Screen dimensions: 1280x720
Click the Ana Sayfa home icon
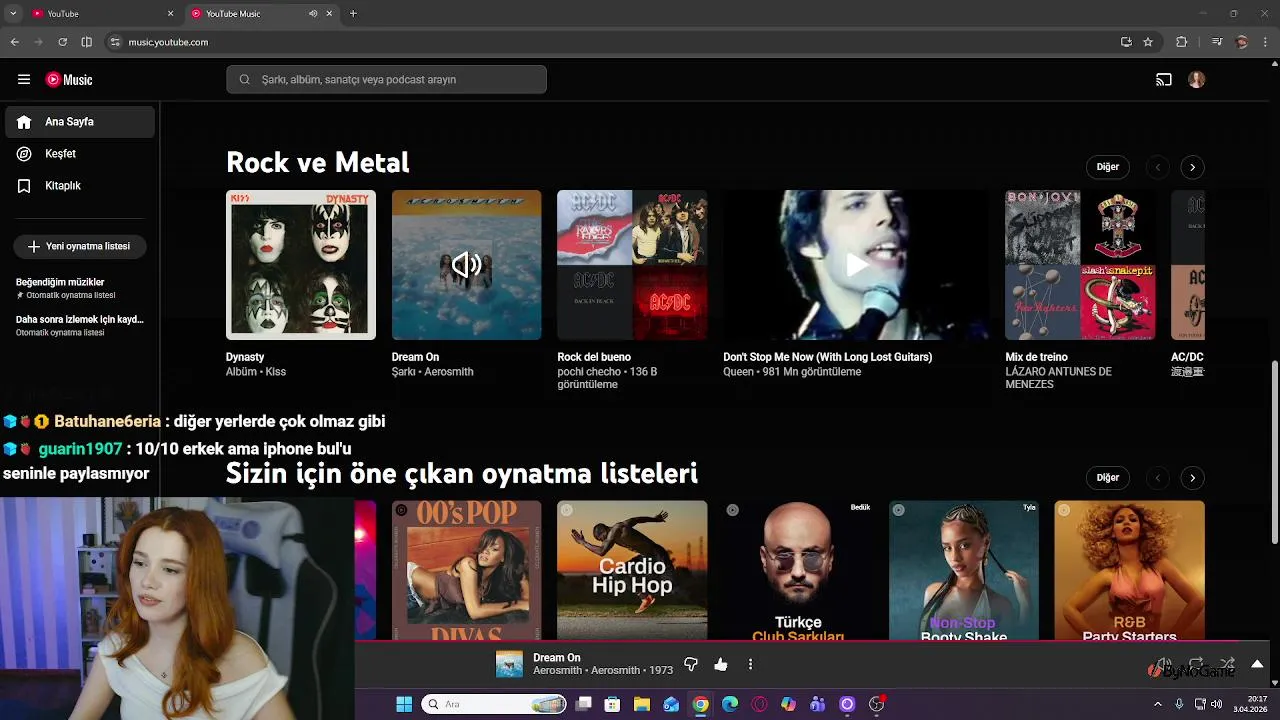(24, 122)
